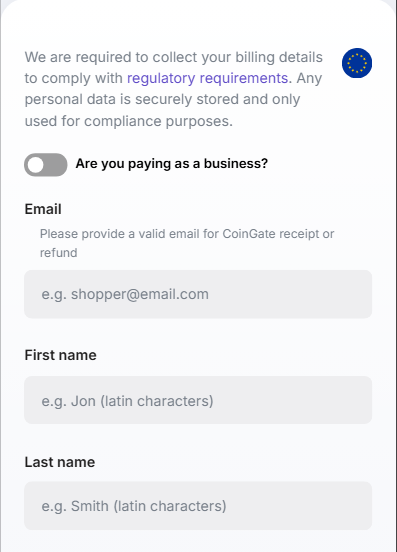
Task: Click the Last name label
Action: point(60,462)
